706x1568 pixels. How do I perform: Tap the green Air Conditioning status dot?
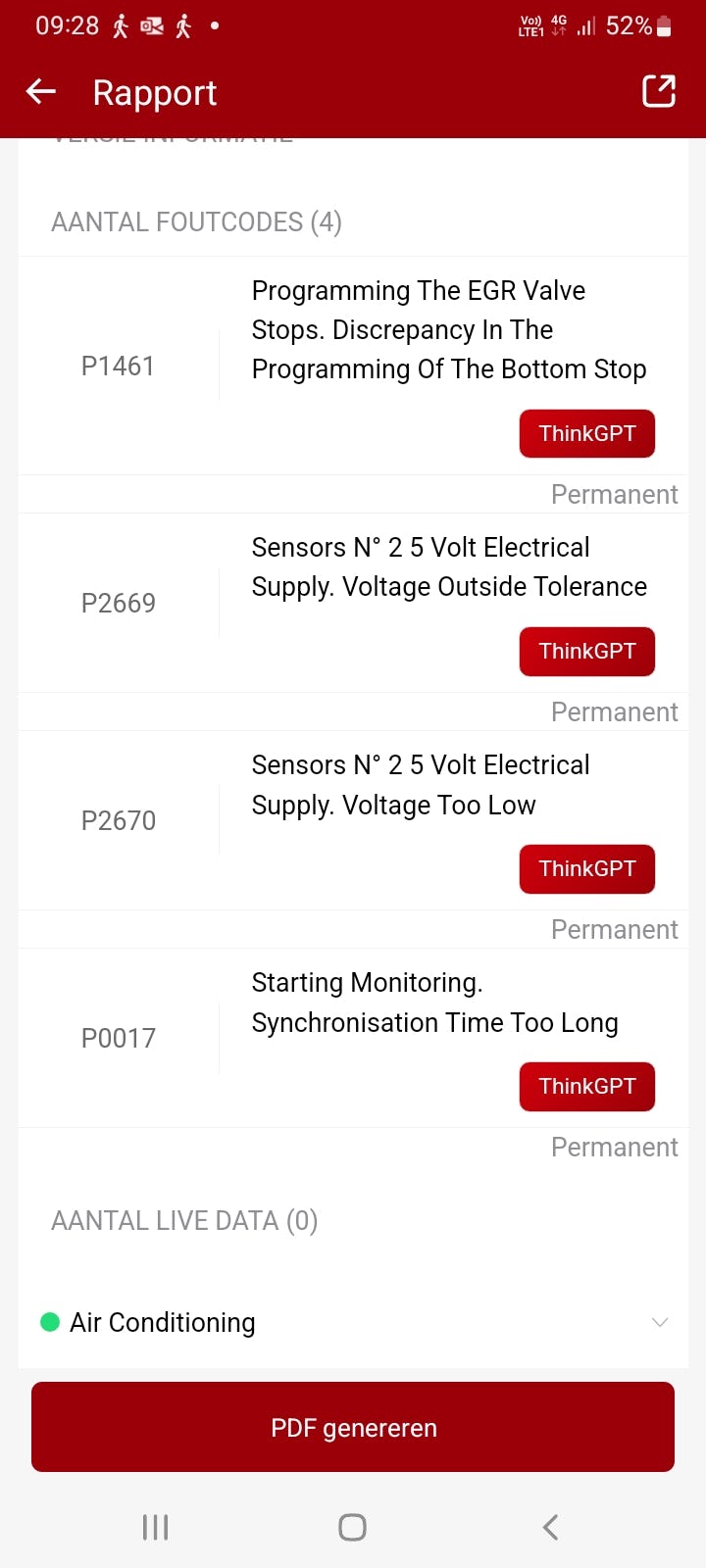[49, 1322]
